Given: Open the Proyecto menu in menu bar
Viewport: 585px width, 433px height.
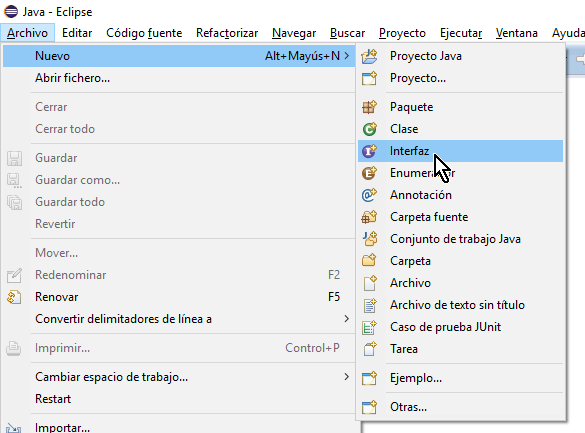Looking at the screenshot, I should coord(402,33).
